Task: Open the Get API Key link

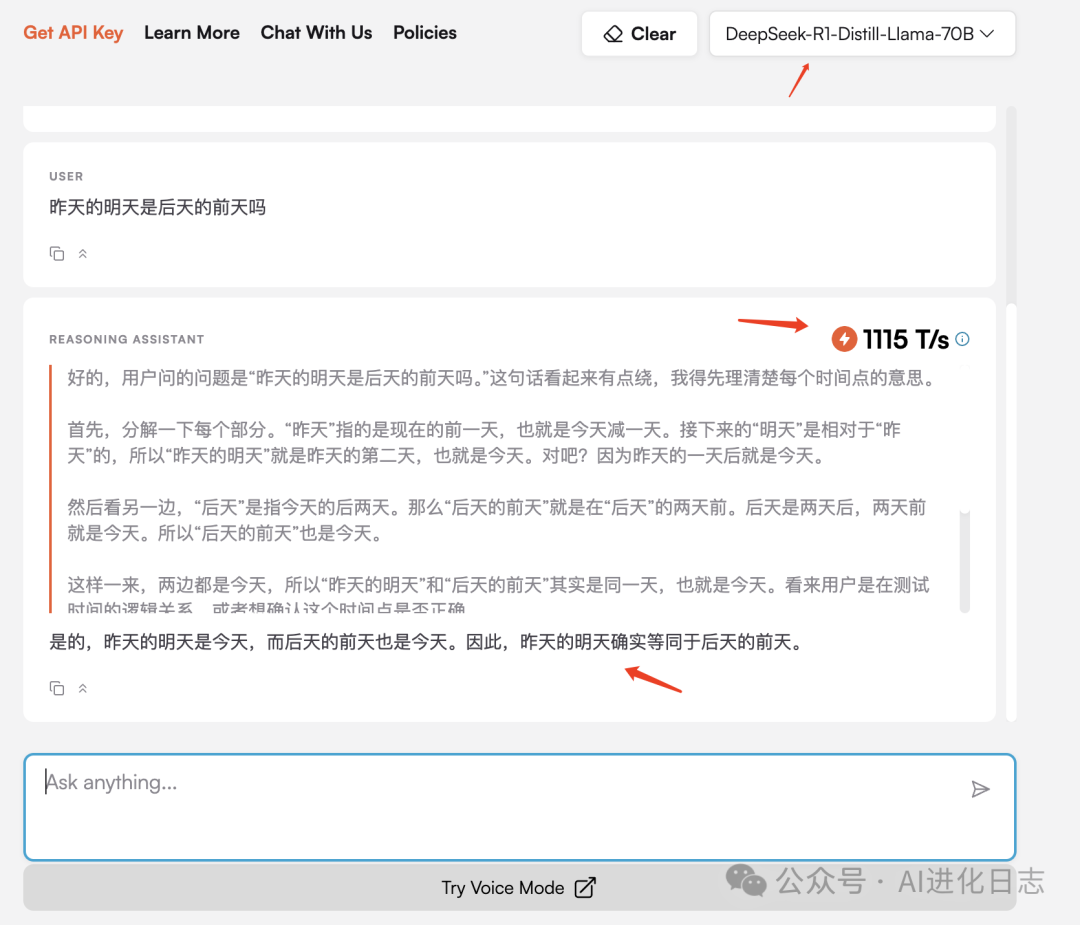Action: click(73, 32)
